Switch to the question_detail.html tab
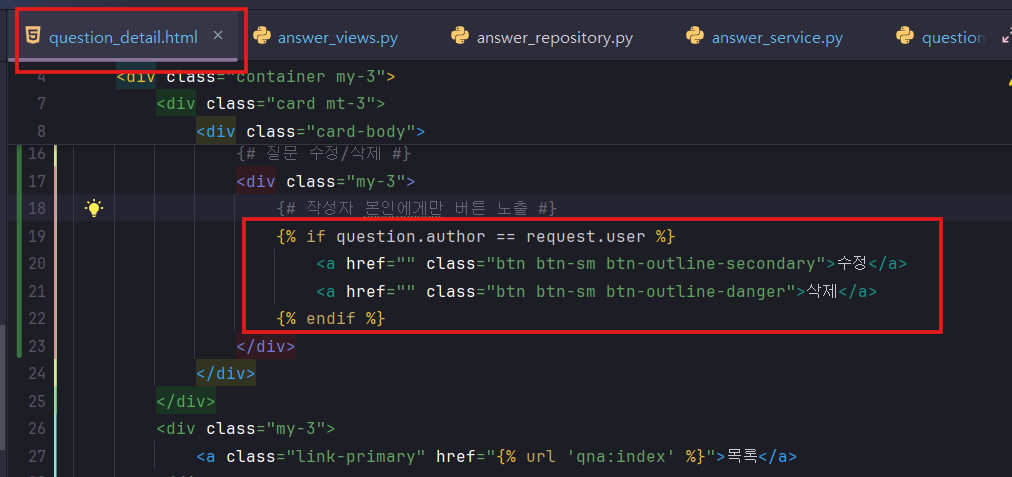The image size is (1012, 477). tap(123, 37)
